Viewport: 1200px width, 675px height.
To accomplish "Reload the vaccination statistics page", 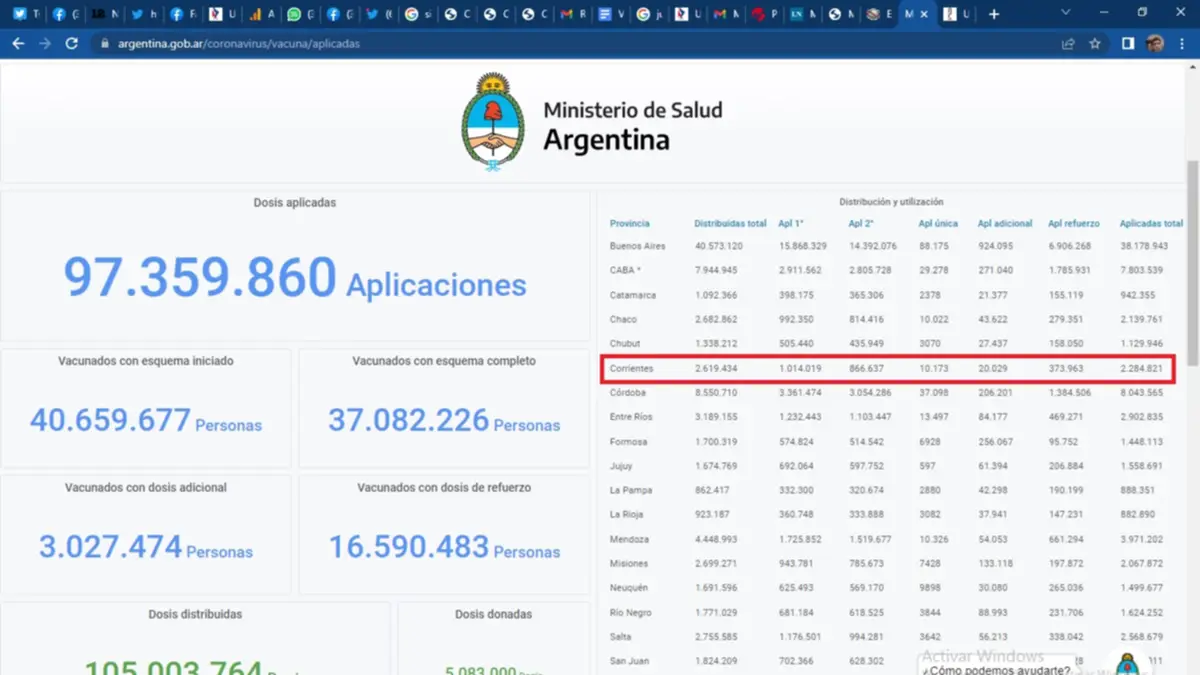I will point(72,44).
